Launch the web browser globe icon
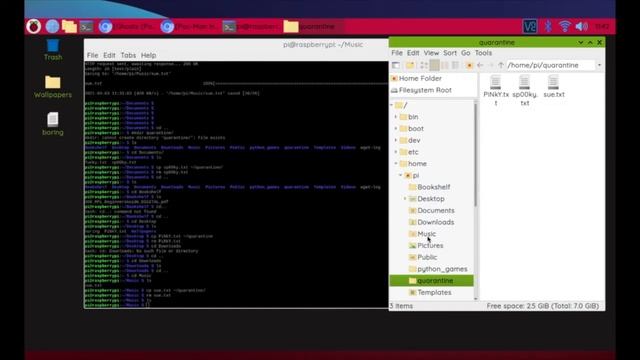Viewport: 640px width, 360px height. (x=52, y=27)
